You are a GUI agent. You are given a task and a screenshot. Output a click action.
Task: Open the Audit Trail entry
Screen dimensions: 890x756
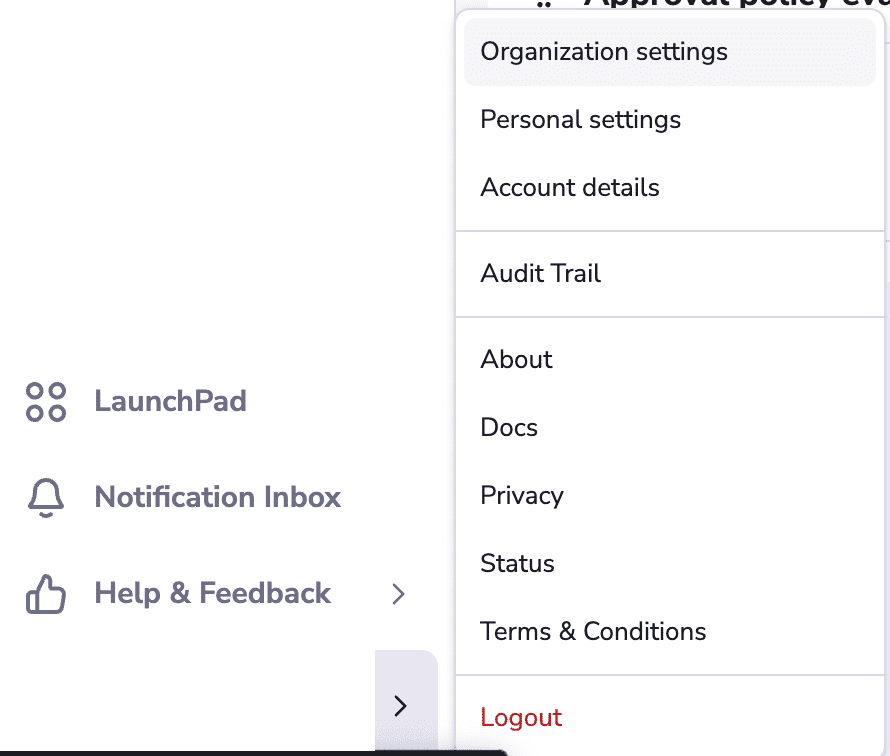tap(670, 274)
